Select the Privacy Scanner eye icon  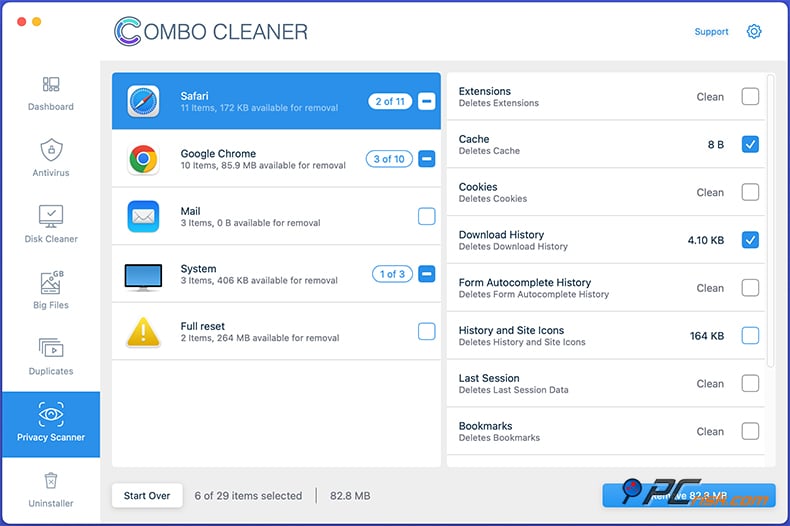tap(51, 414)
